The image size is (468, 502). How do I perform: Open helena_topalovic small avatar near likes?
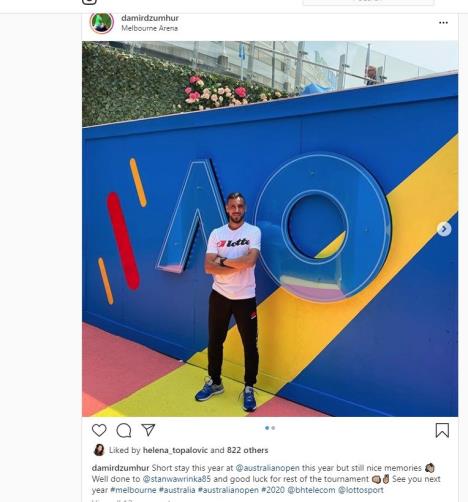coord(99,450)
